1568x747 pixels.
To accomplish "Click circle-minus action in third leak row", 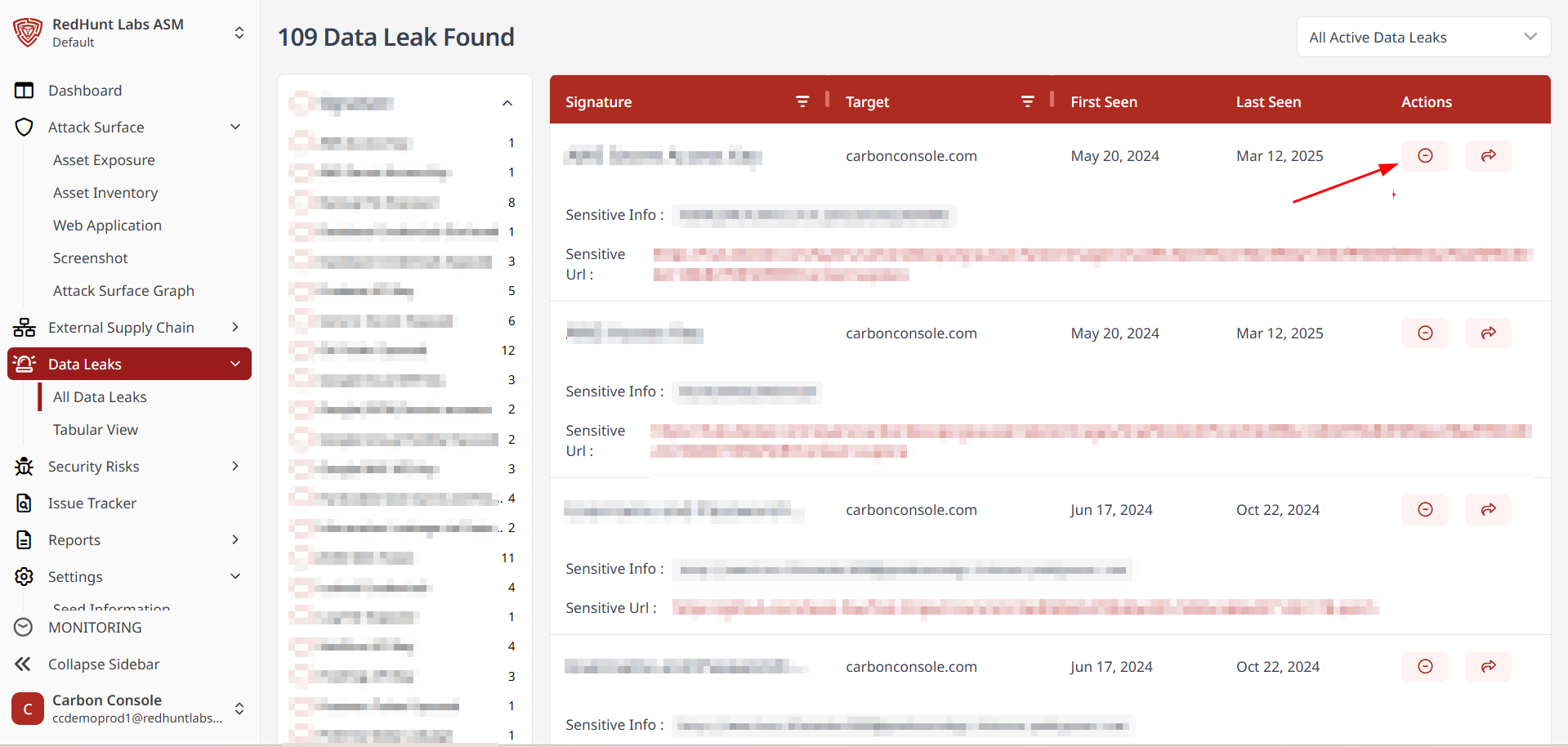I will [x=1425, y=509].
